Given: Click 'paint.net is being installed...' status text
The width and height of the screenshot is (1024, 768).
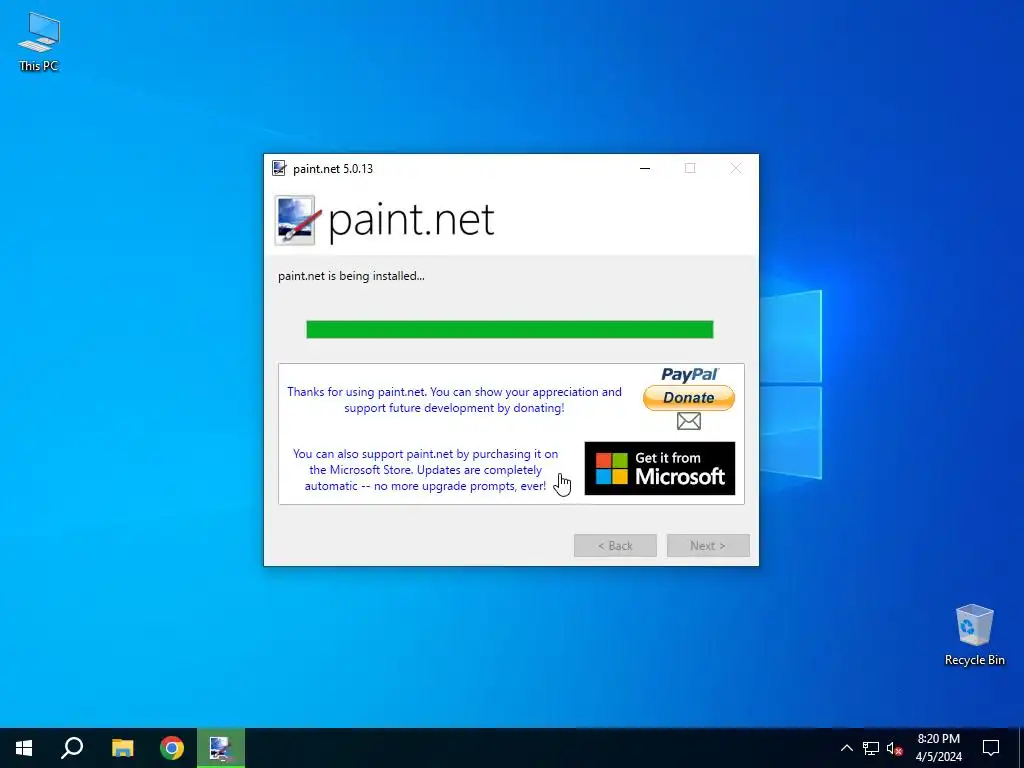Looking at the screenshot, I should point(351,276).
